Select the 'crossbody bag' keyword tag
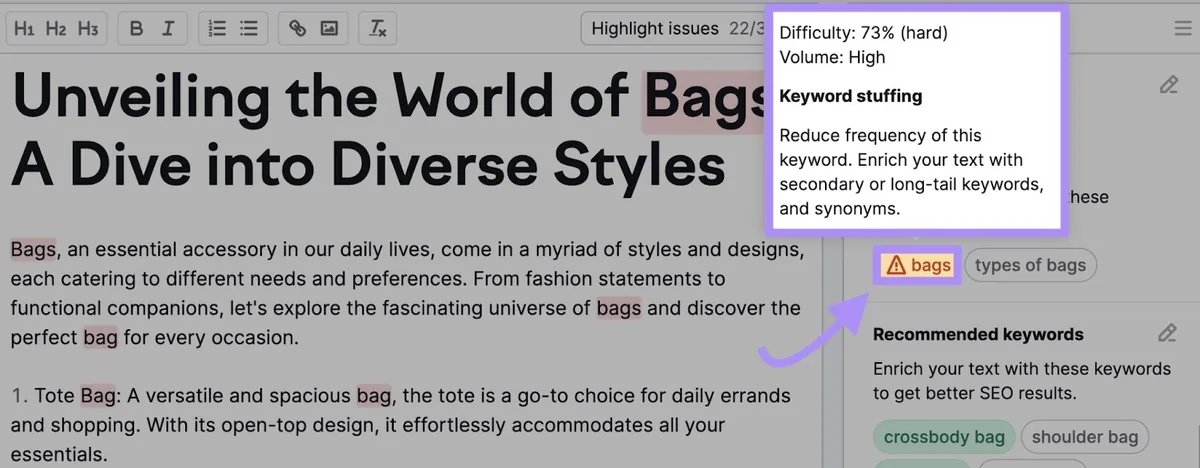Viewport: 1200px width, 468px height. tap(944, 437)
